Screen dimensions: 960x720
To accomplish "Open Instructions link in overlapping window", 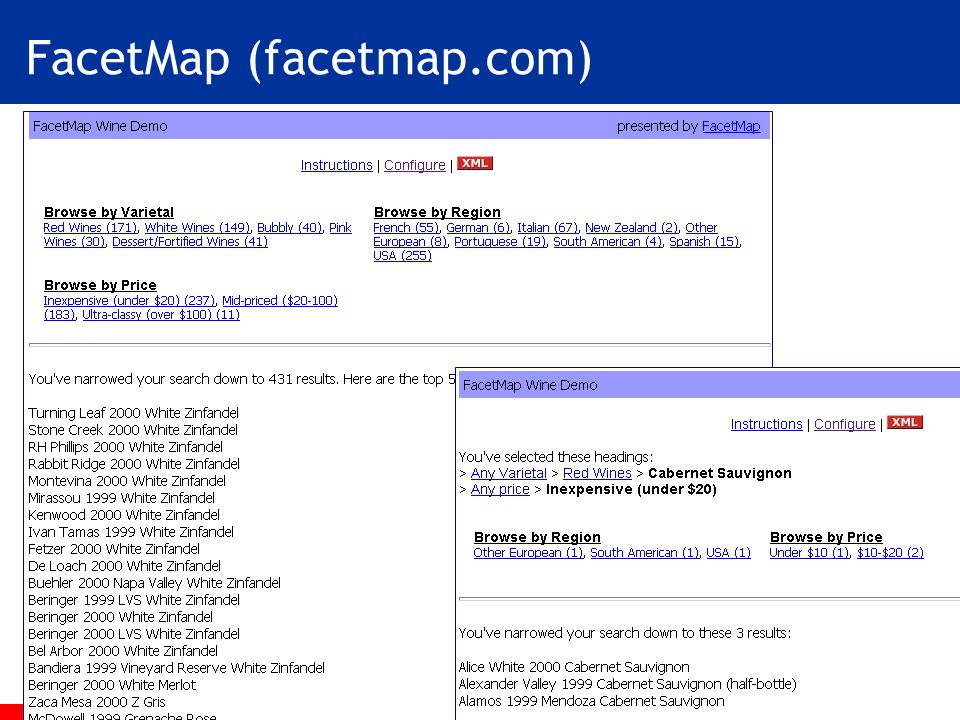I will [766, 424].
